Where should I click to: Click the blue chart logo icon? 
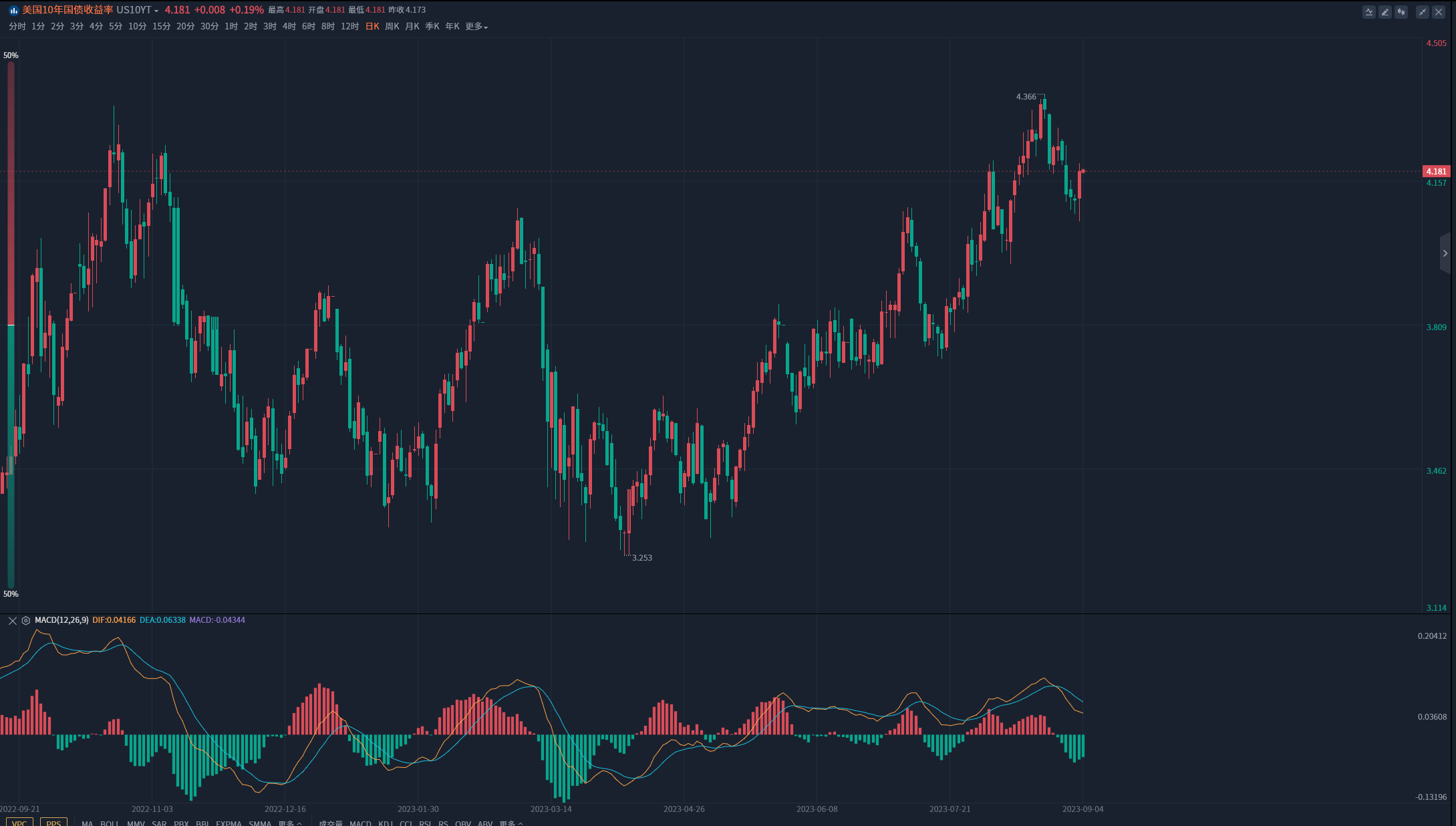click(13, 10)
